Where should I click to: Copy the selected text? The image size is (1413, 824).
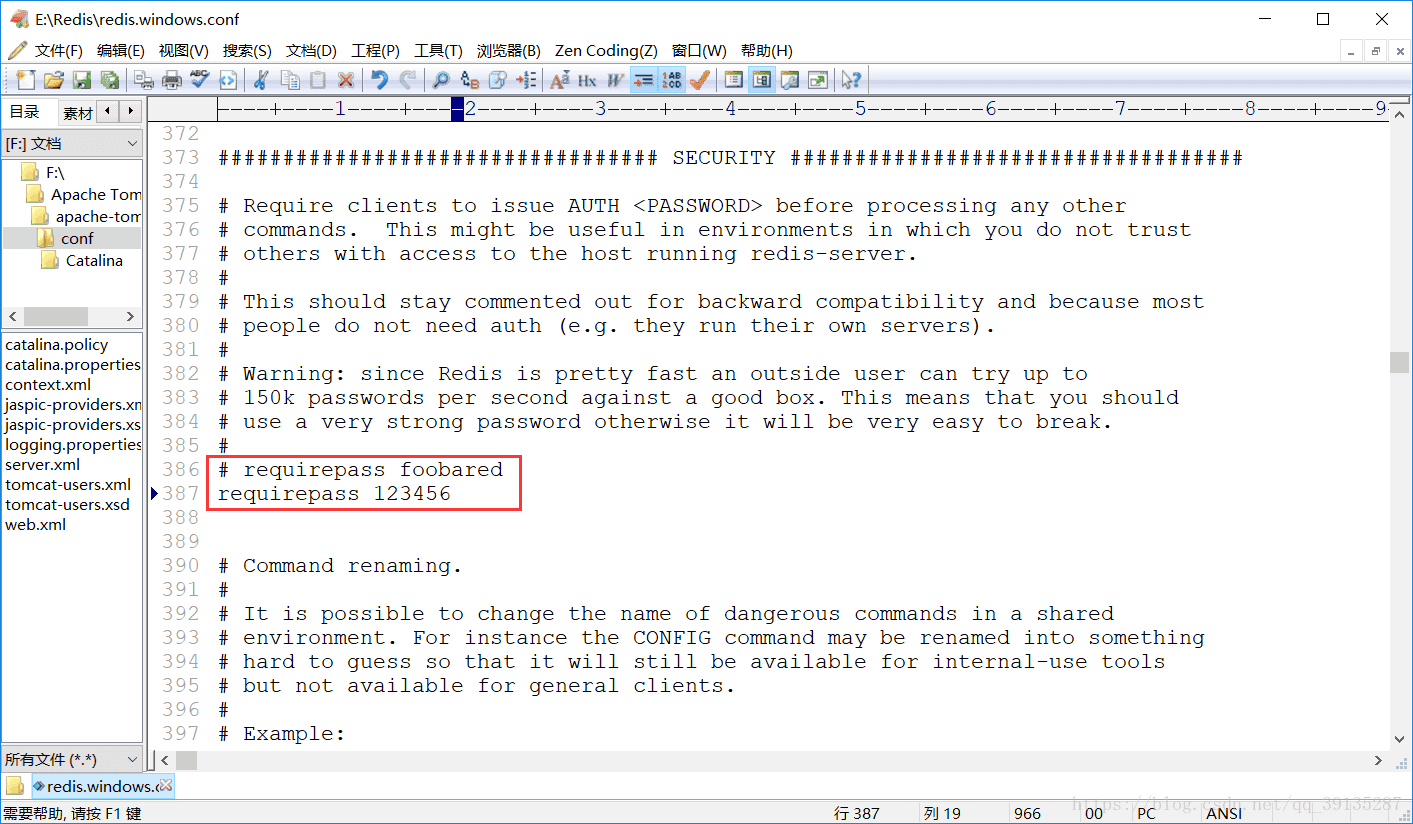[x=289, y=80]
